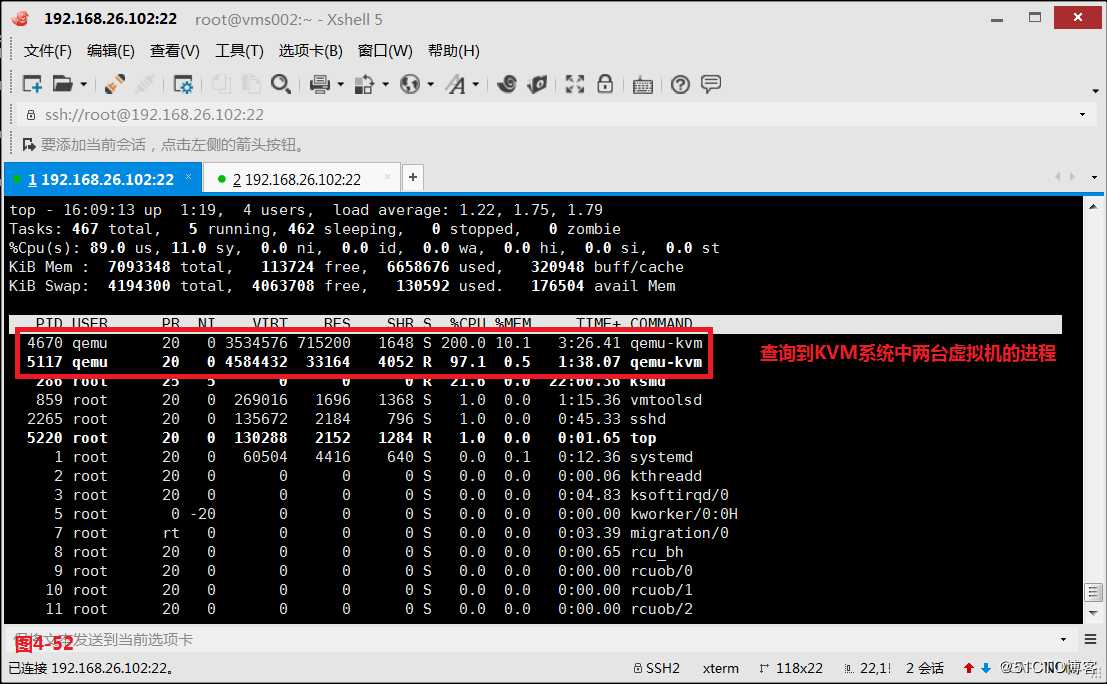Click the SSH2 status bar entry
The height and width of the screenshot is (684, 1107).
point(657,668)
